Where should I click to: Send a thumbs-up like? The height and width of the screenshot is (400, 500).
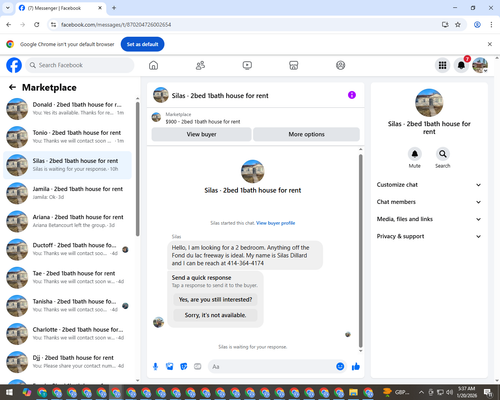[356, 367]
